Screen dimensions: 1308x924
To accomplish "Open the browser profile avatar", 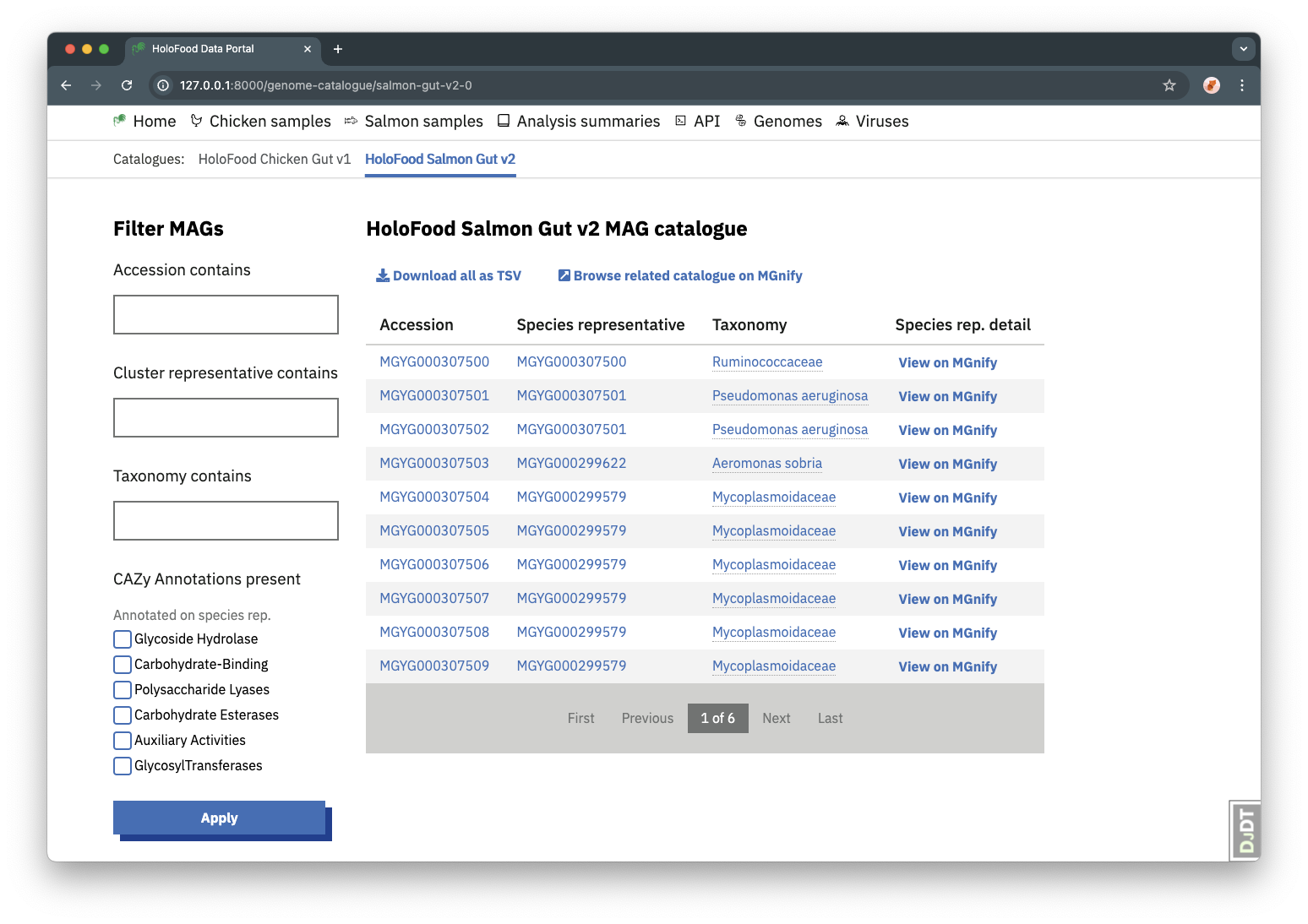I will click(1212, 85).
